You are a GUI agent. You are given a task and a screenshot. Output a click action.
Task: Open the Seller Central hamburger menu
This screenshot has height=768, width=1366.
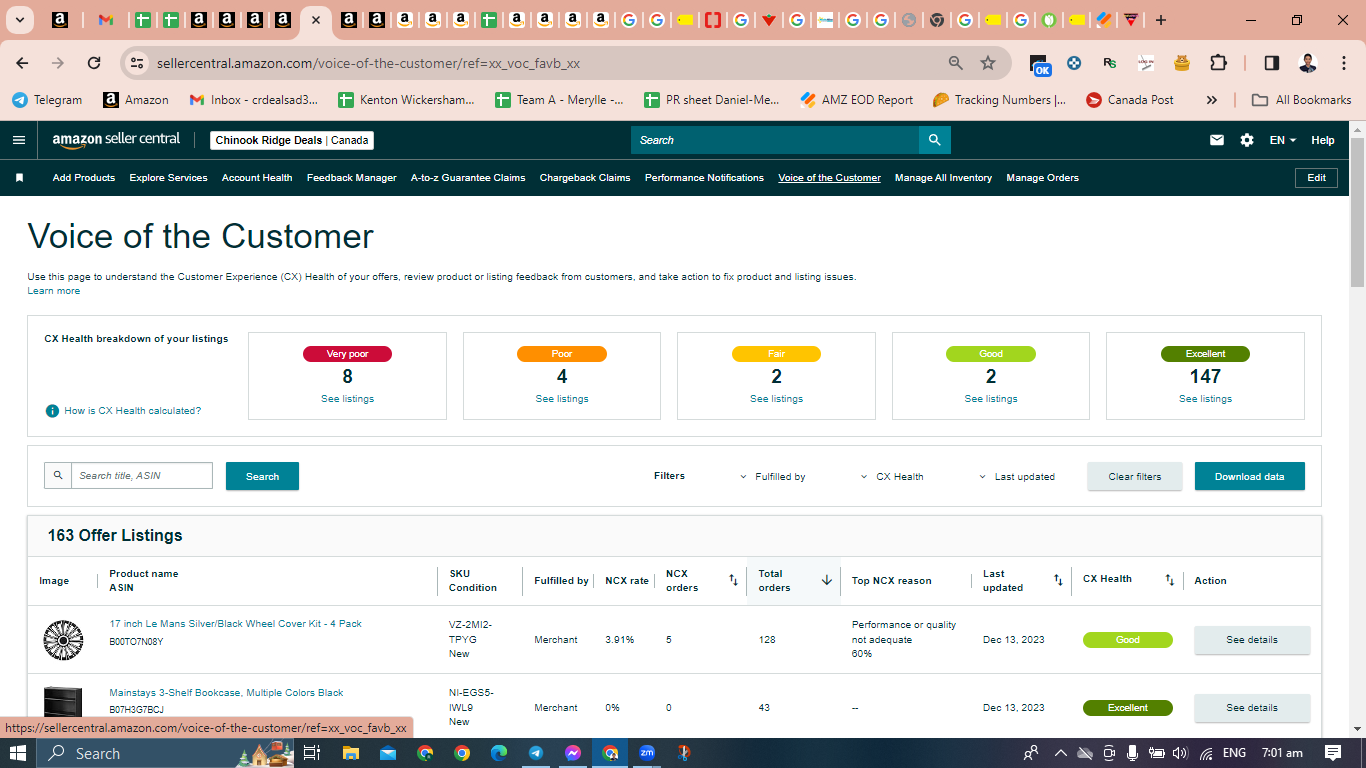[19, 140]
